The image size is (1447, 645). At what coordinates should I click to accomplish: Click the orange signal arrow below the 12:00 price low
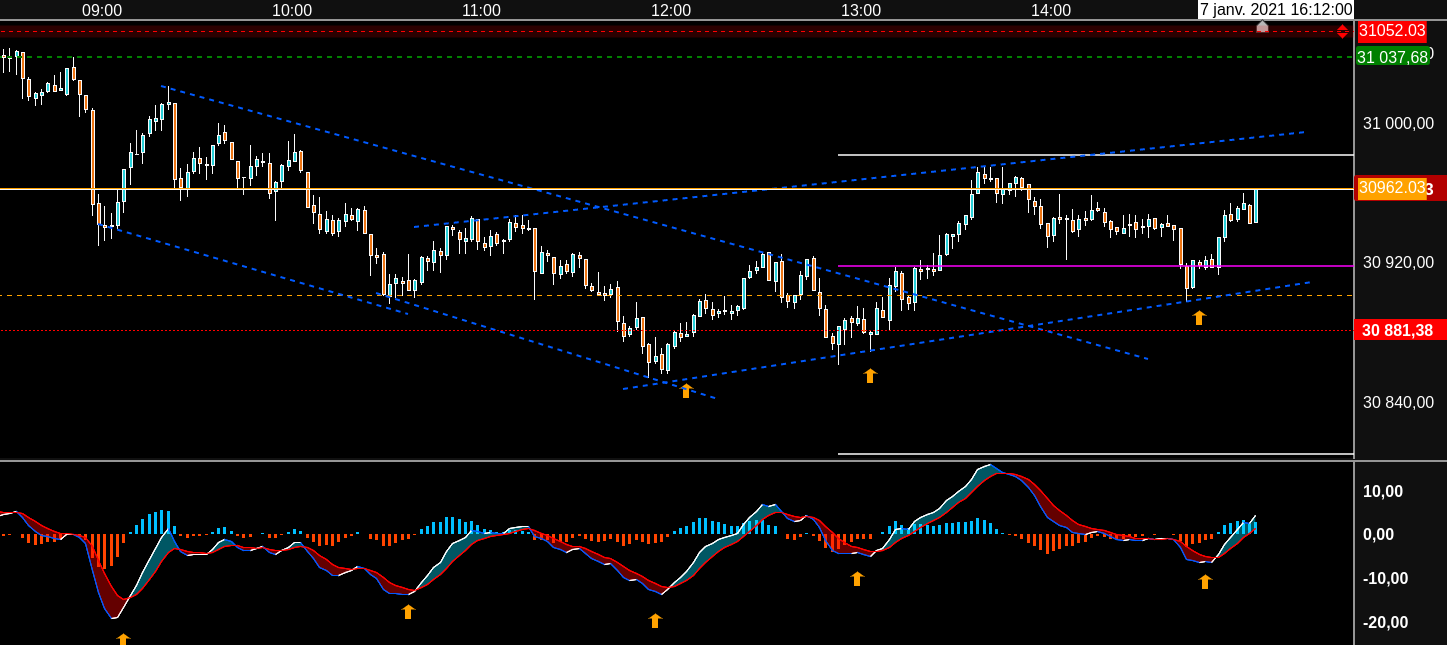point(686,391)
